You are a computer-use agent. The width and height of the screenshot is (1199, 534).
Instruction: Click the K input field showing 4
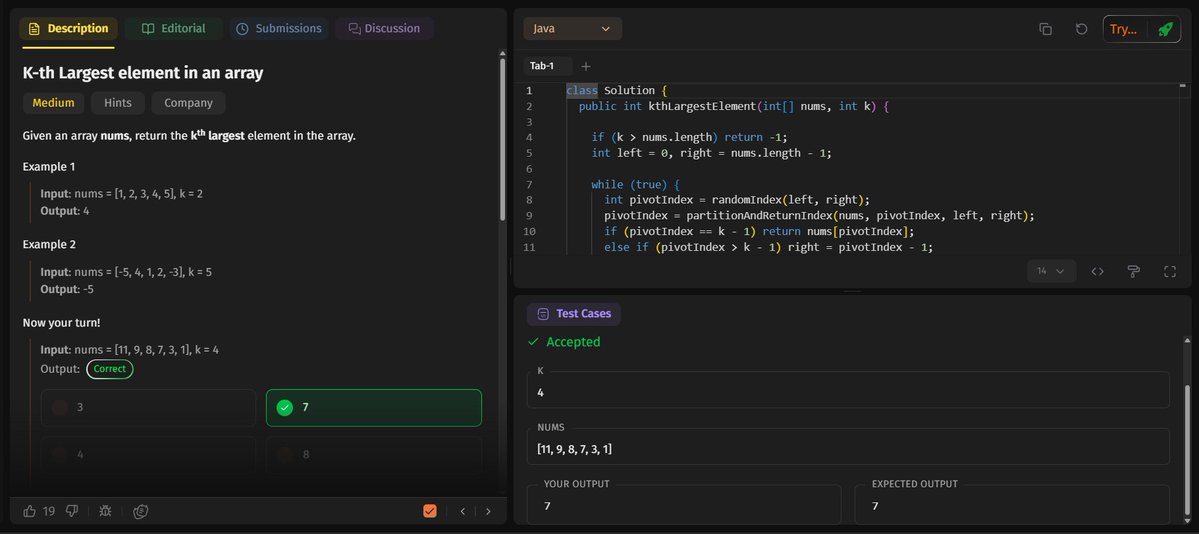click(x=848, y=390)
